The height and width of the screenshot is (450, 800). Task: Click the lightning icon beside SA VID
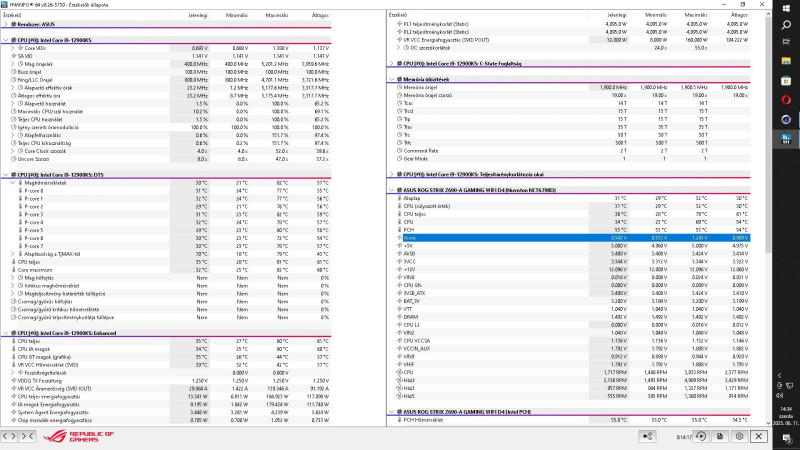coord(14,56)
